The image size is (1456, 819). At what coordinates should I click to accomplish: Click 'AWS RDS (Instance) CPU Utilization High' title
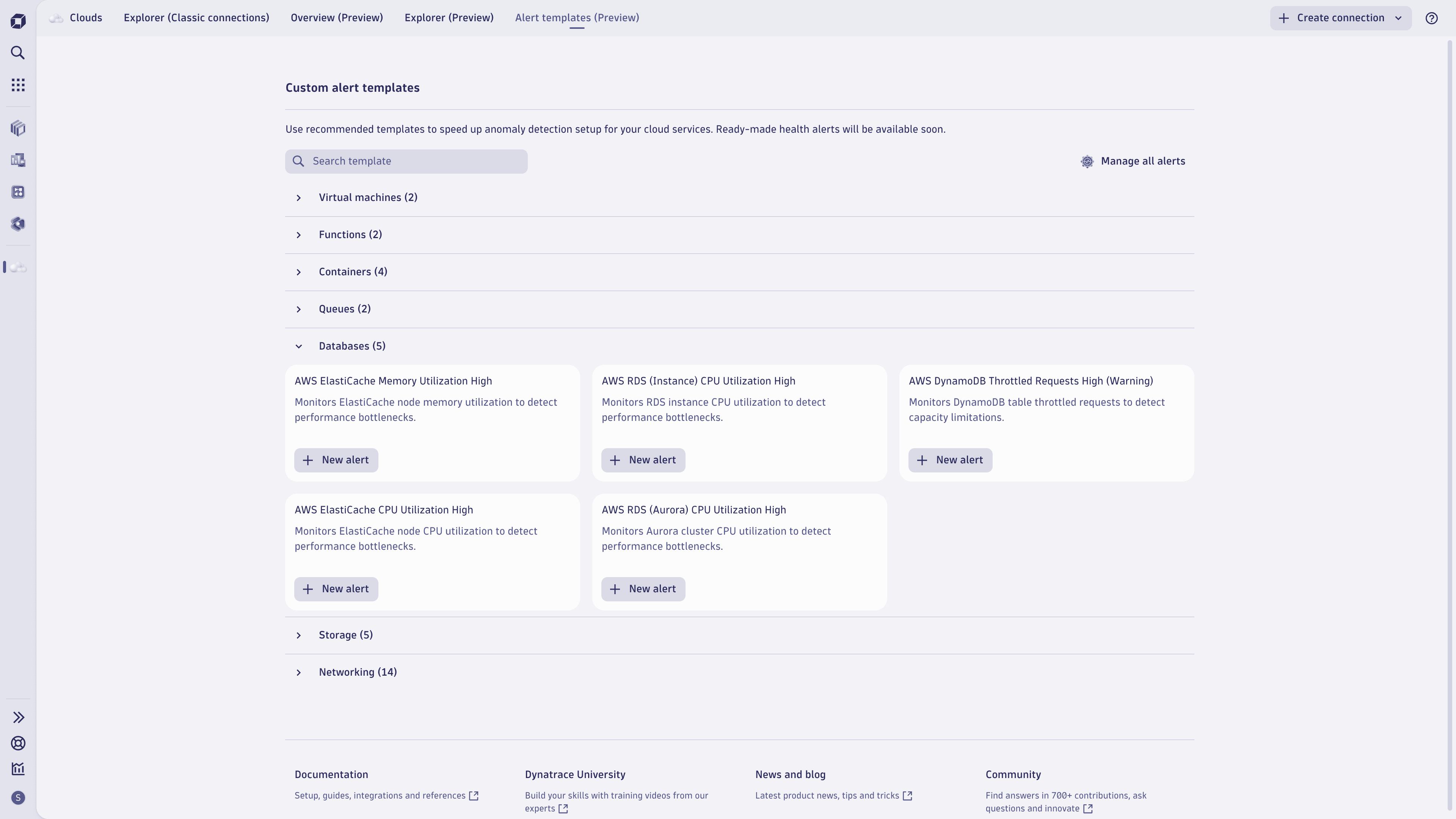[x=698, y=381]
